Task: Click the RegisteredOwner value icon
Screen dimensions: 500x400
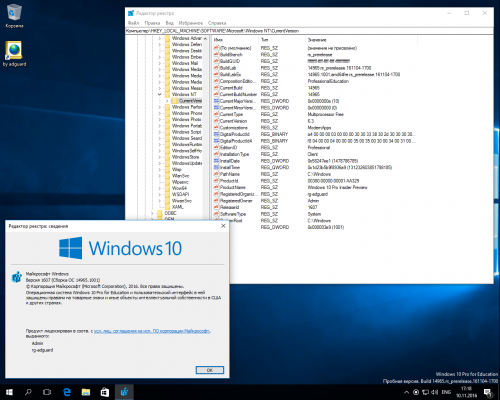Action: click(216, 201)
